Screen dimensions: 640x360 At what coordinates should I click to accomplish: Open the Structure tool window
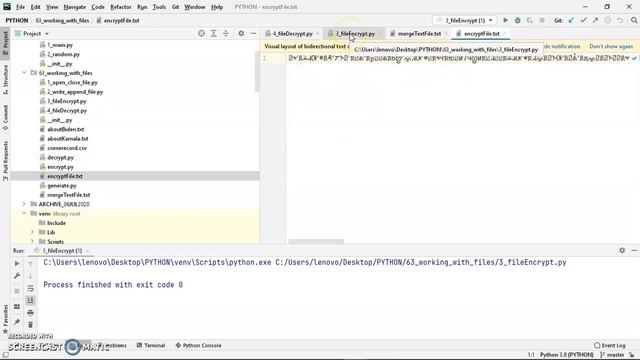(x=5, y=80)
